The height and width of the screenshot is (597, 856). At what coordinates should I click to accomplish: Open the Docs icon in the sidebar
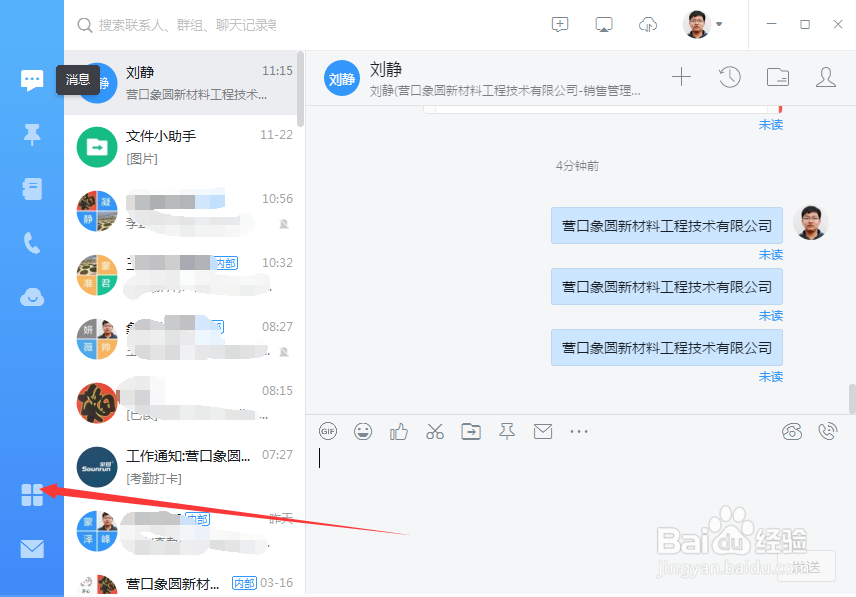[x=31, y=188]
